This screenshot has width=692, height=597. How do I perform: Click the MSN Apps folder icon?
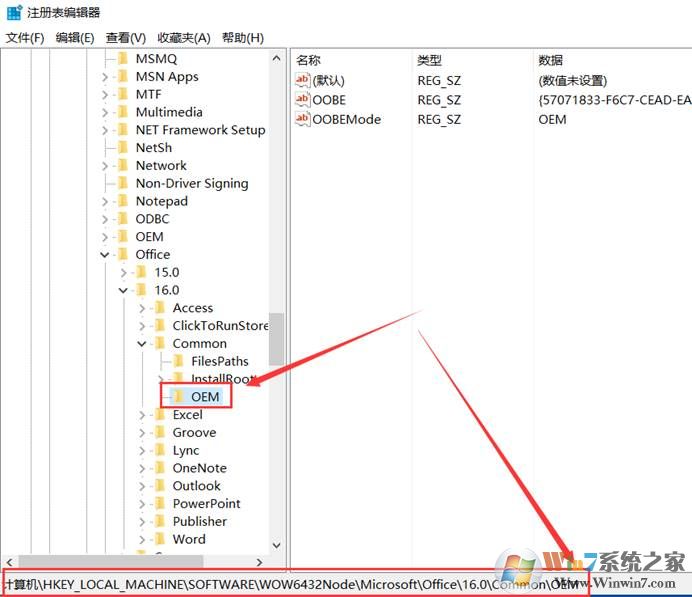(123, 76)
